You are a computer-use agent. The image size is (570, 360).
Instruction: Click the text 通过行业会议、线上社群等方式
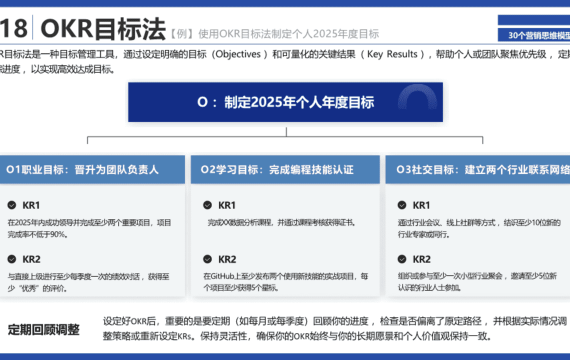click(446, 223)
